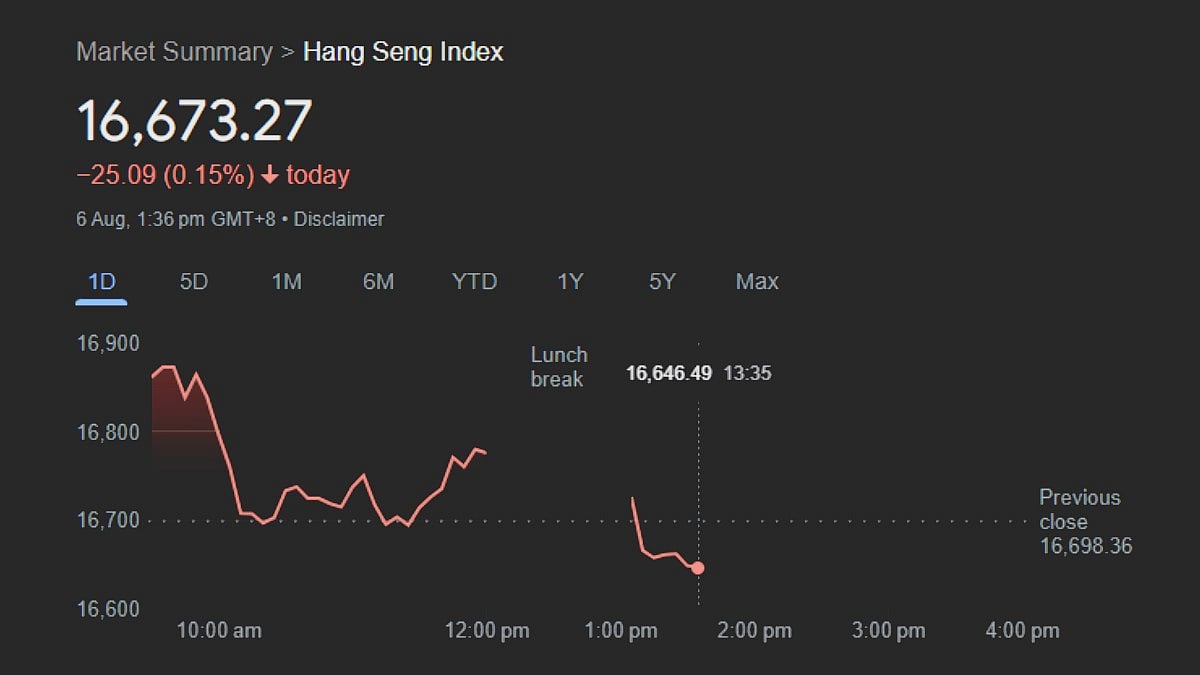Click the 16,646.49 hover price label
This screenshot has width=1200, height=675.
[x=669, y=373]
